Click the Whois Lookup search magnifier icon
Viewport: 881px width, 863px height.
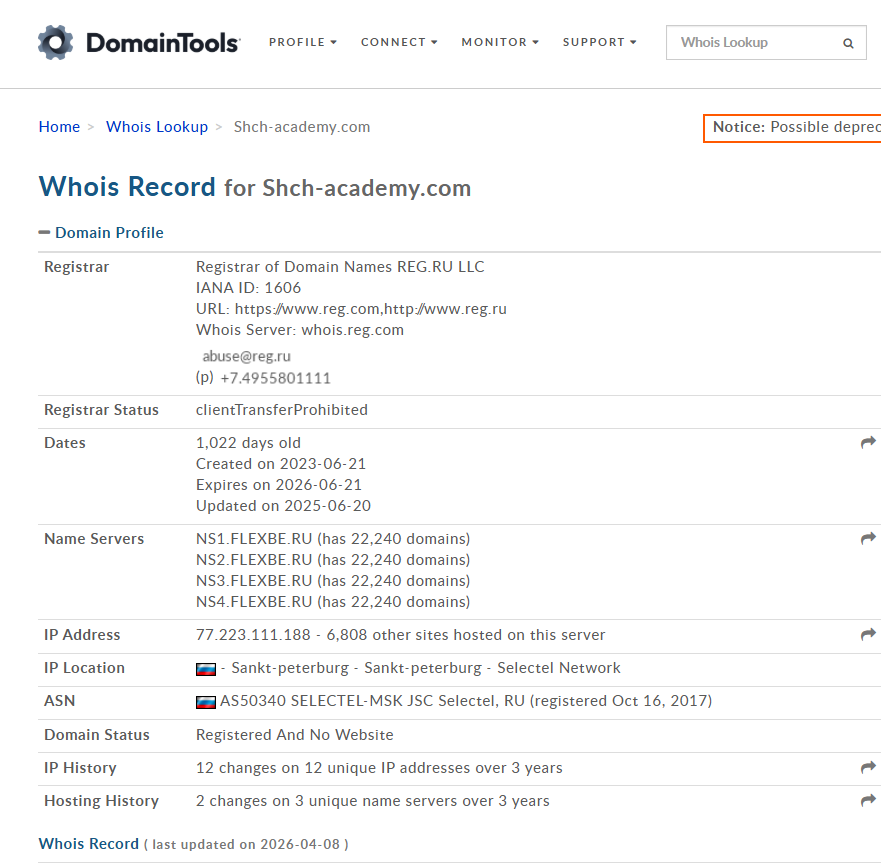click(848, 43)
